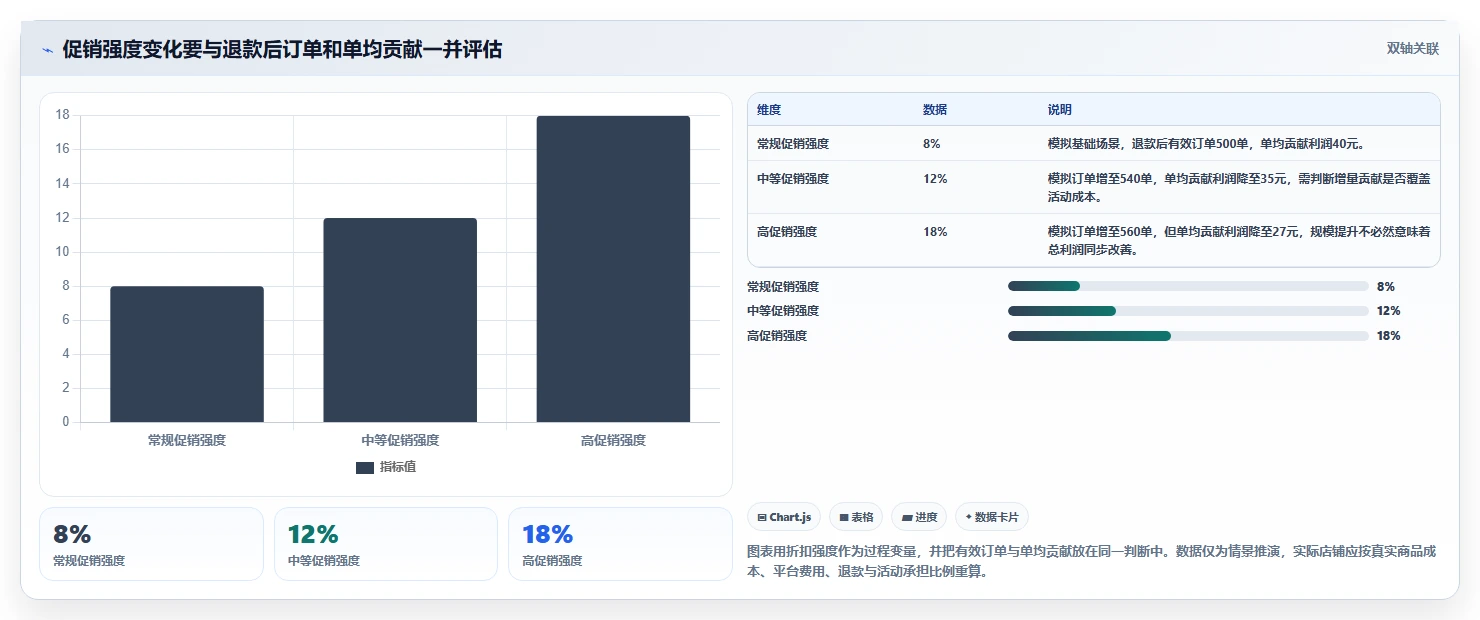This screenshot has width=1480, height=620.
Task: Click the 常规促销强度 table row cell
Action: pyautogui.click(x=793, y=144)
